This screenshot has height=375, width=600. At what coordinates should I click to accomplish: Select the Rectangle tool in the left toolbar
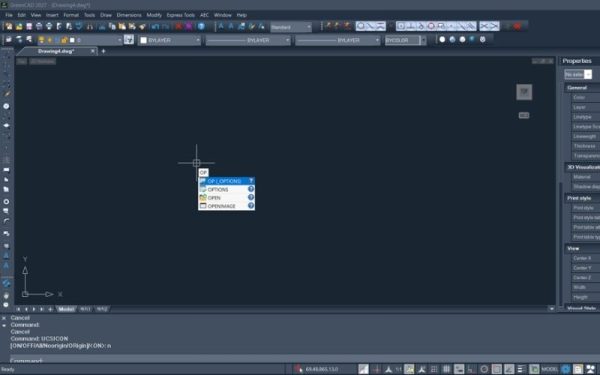click(x=6, y=170)
